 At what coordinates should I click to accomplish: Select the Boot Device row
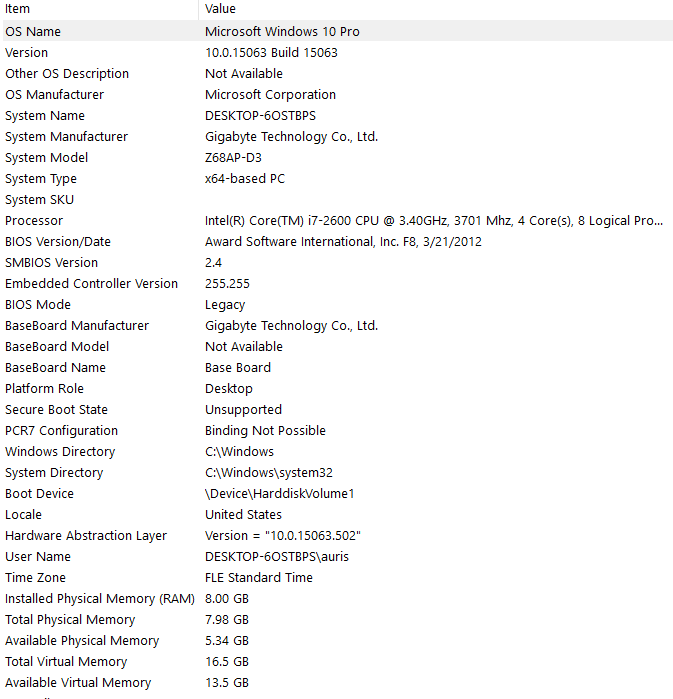(338, 493)
